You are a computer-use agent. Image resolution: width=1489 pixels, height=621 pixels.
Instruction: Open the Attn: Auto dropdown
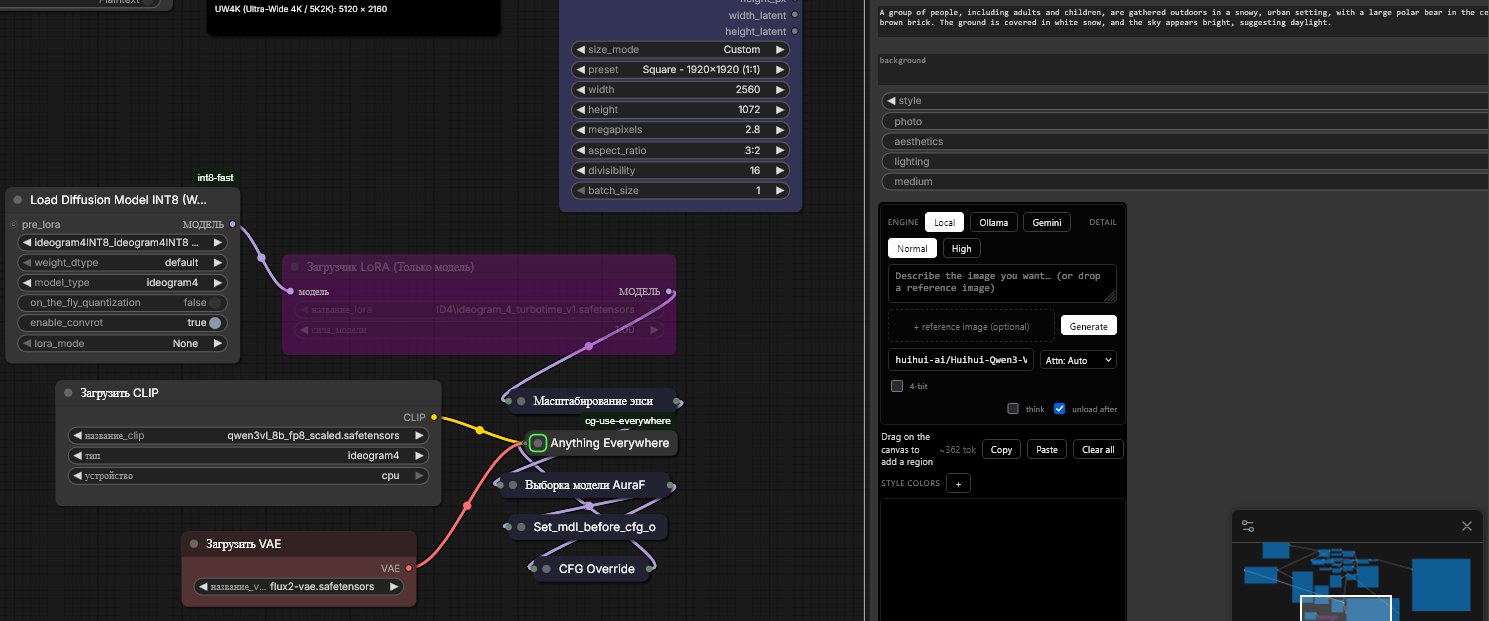(1078, 360)
